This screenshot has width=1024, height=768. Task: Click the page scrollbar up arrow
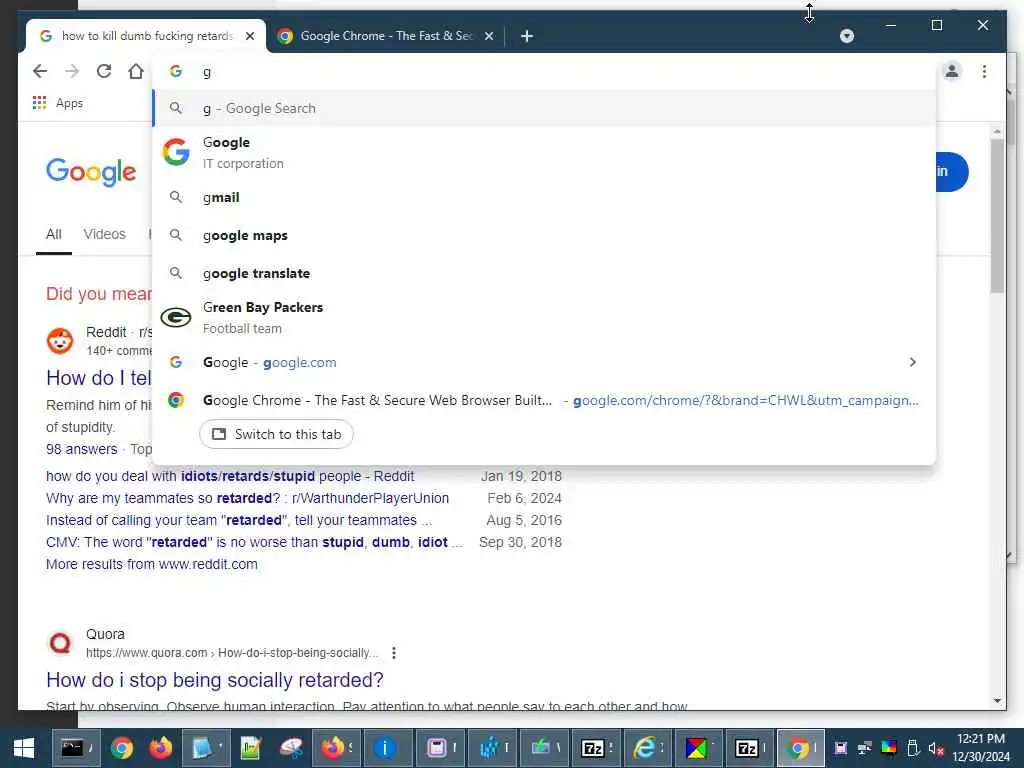pos(997,131)
